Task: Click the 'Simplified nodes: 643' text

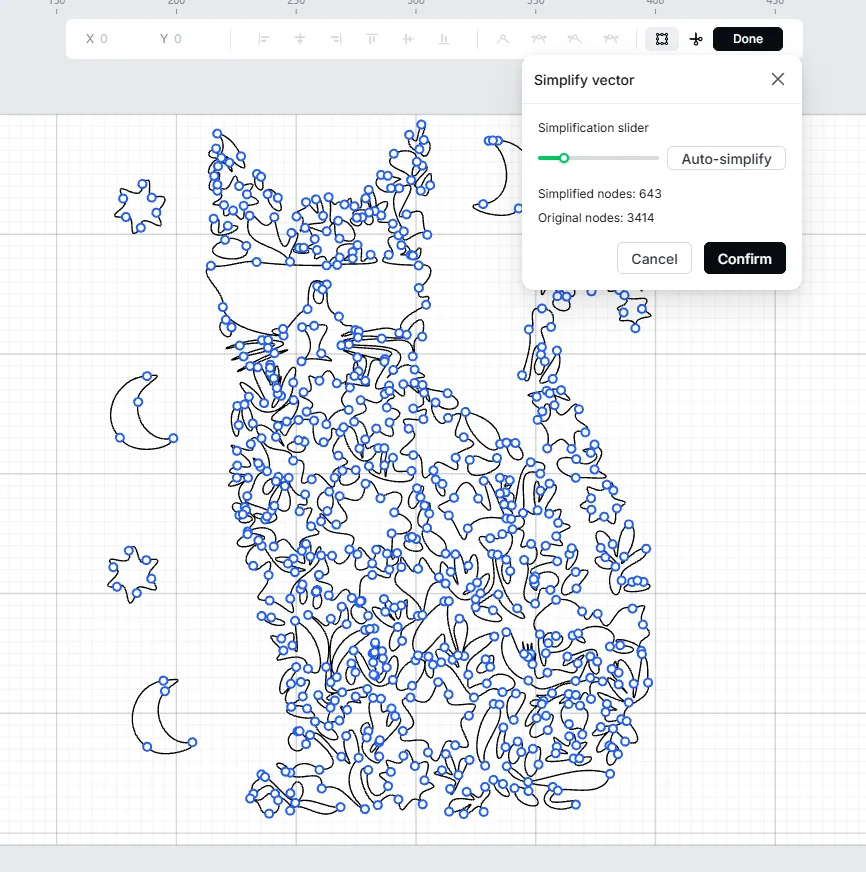Action: [x=600, y=194]
